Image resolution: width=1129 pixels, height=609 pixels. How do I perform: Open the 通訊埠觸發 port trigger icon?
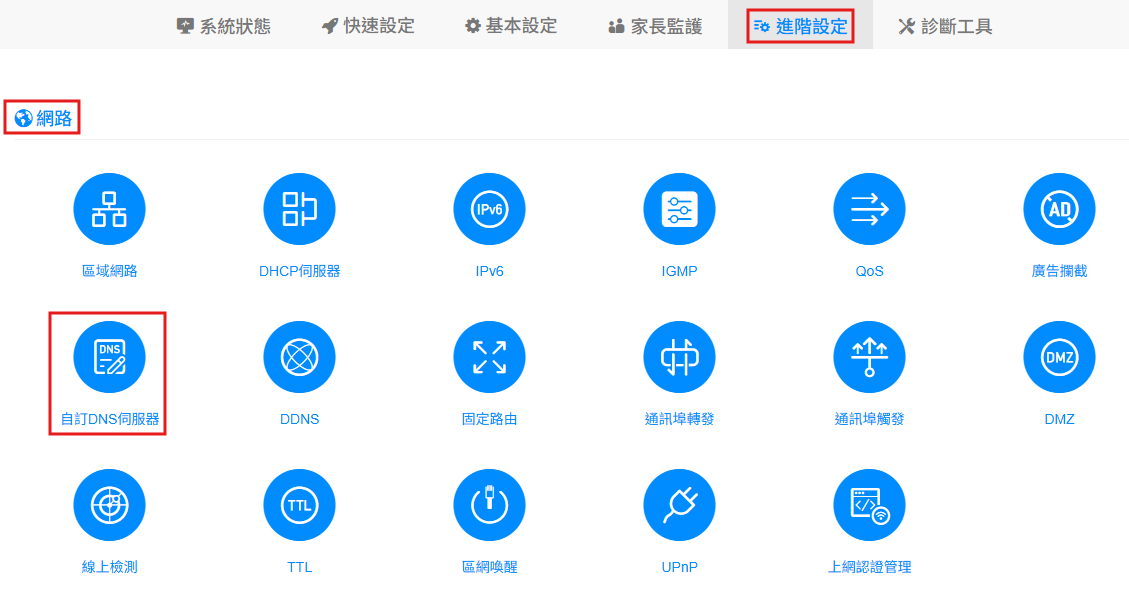(x=869, y=357)
